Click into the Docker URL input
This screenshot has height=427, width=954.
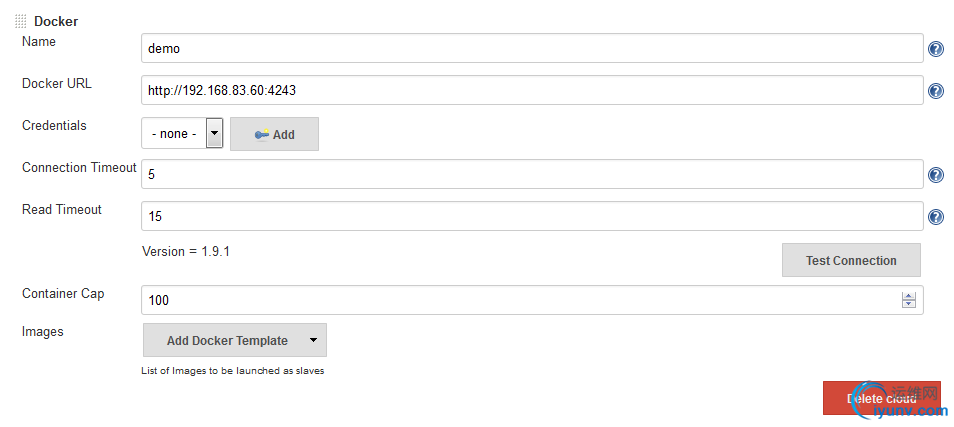(532, 91)
